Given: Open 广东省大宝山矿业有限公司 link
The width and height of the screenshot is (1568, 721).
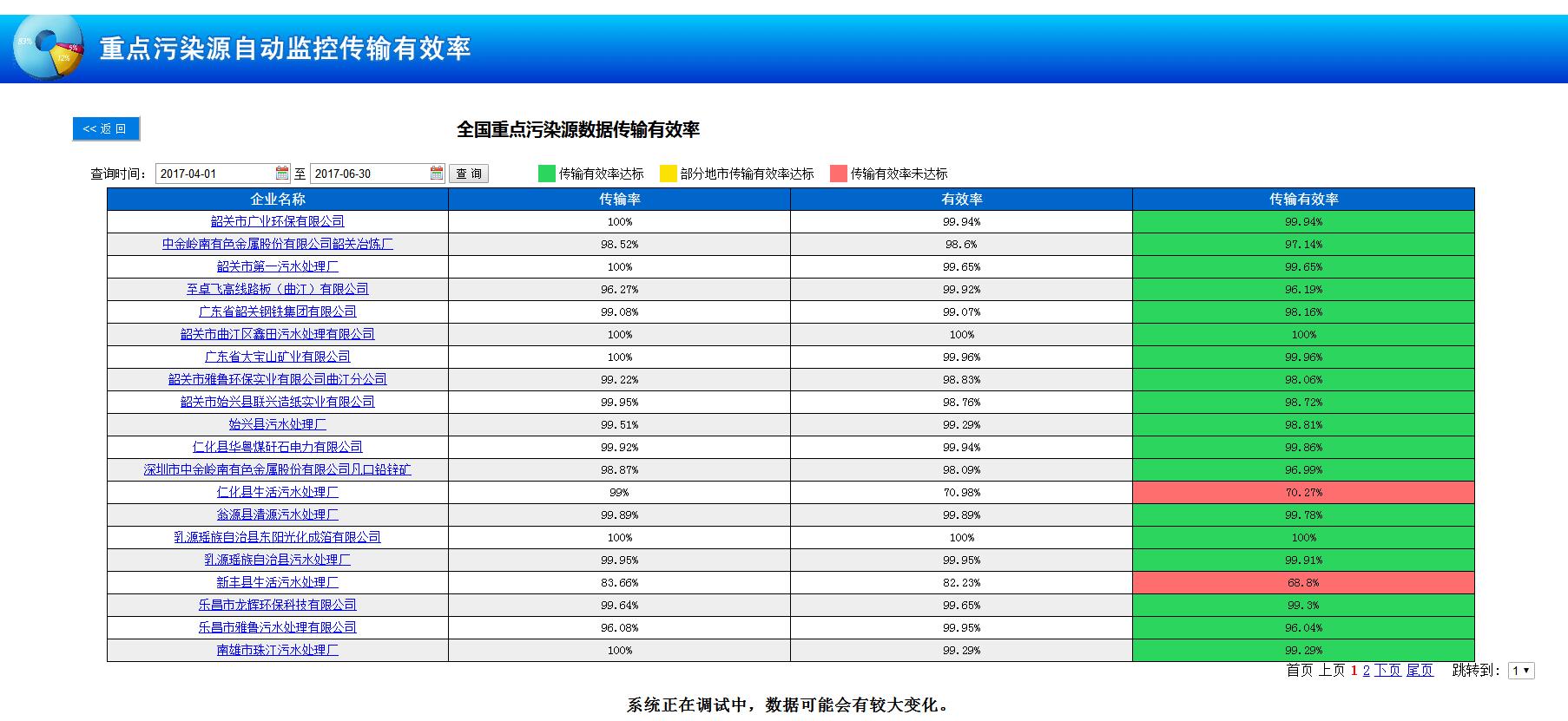Looking at the screenshot, I should 278,357.
